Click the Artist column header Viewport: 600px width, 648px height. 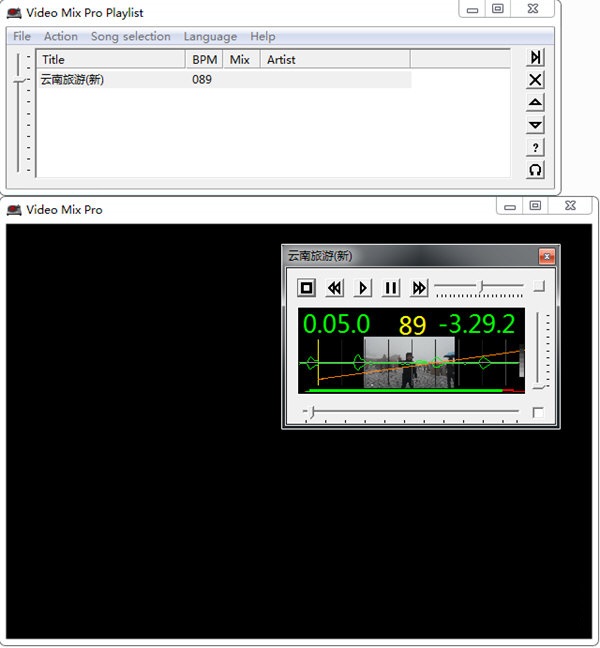[335, 60]
